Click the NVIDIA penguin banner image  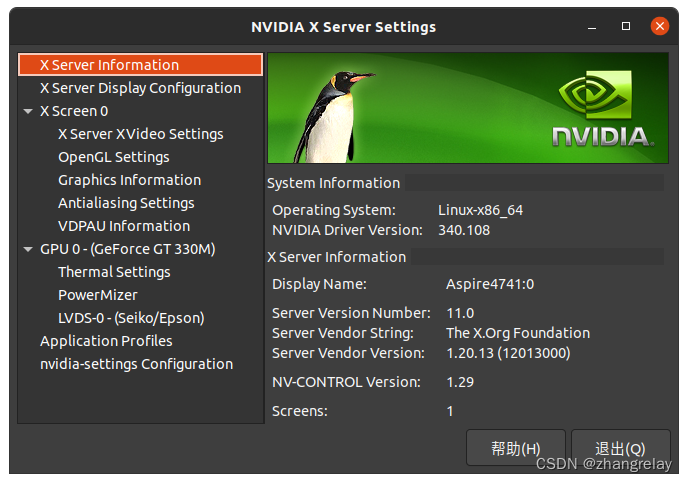click(468, 108)
